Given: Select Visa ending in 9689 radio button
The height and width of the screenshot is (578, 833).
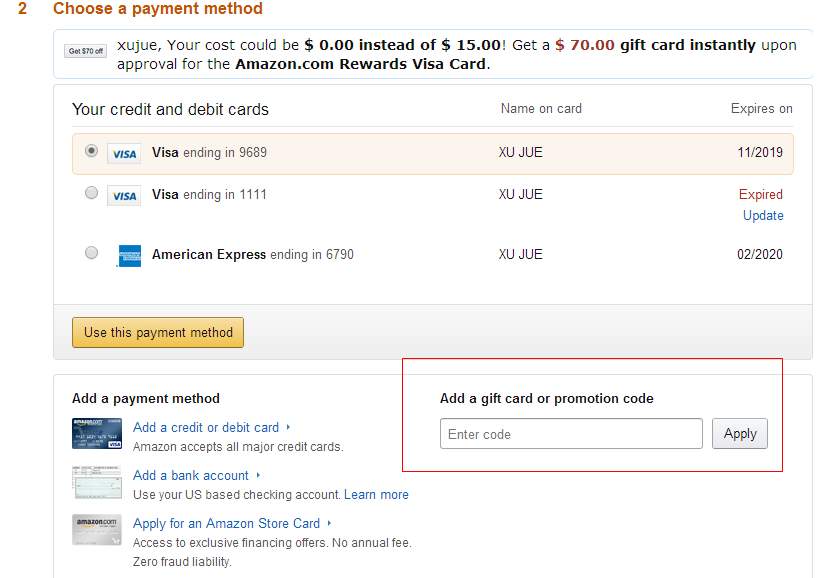Looking at the screenshot, I should [92, 151].
